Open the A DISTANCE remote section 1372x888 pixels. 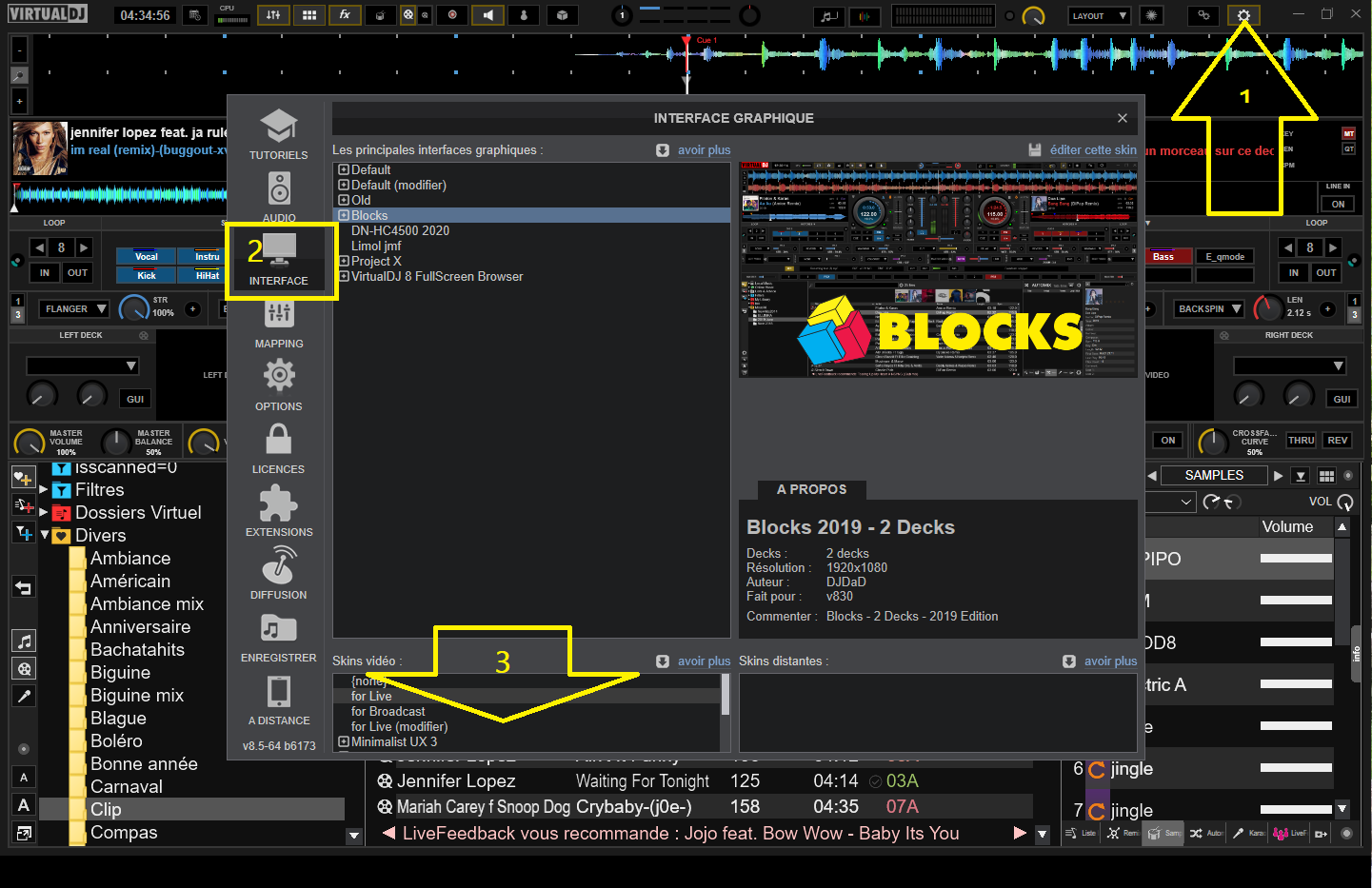(x=279, y=699)
